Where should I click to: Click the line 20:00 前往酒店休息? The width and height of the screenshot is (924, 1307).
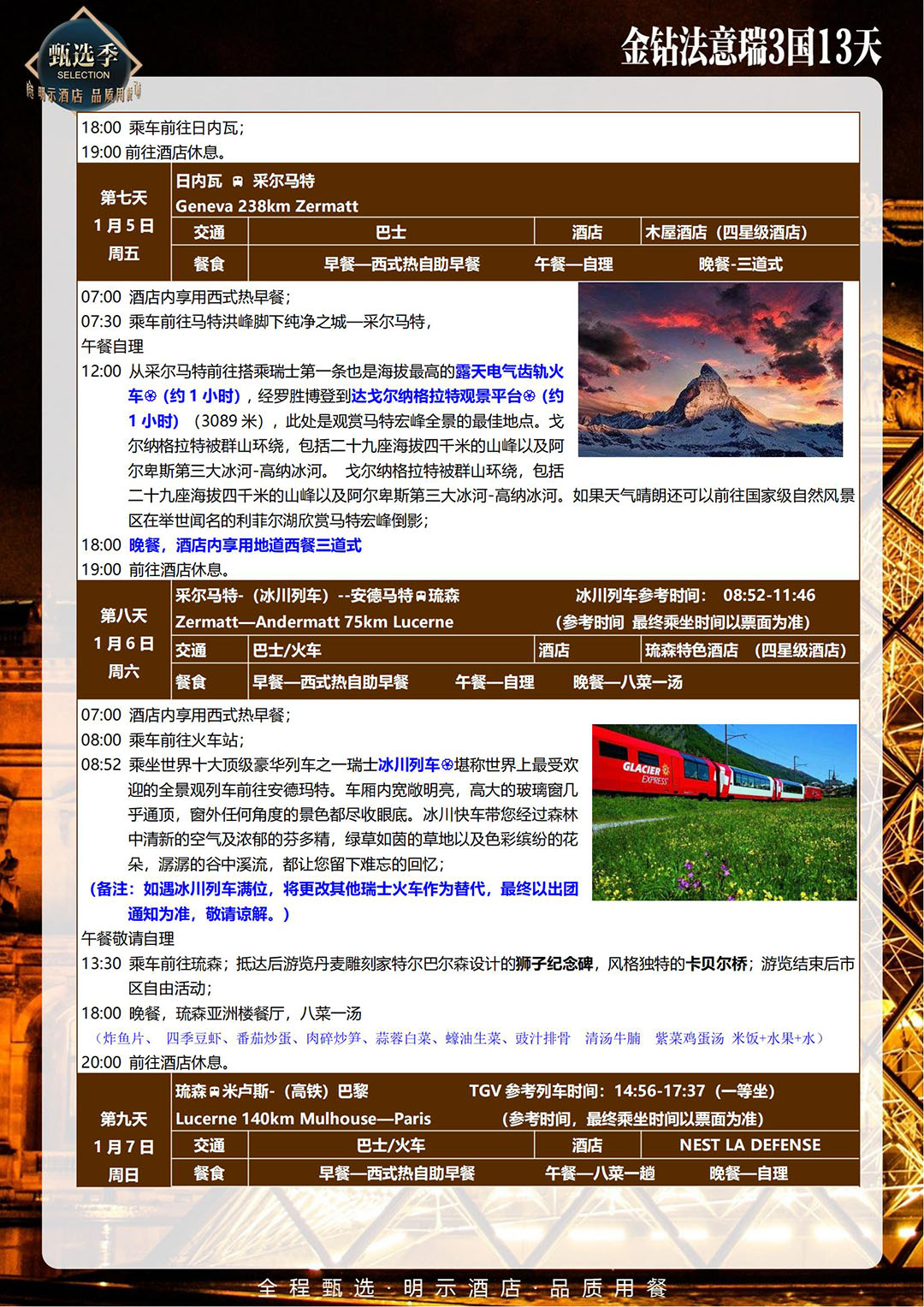click(x=156, y=1063)
